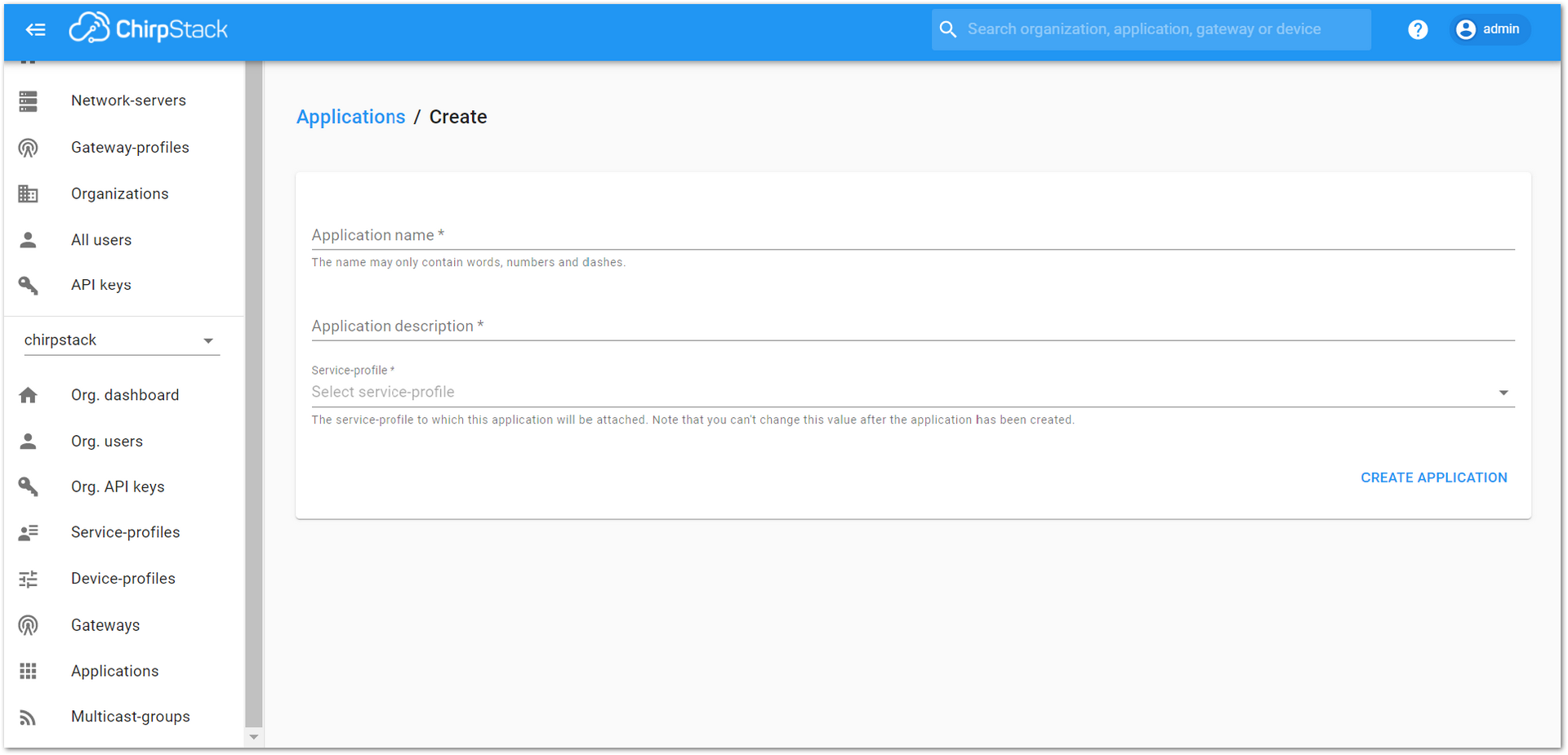Focus the Application description field
Viewport: 1568px width, 755px height.
[913, 326]
